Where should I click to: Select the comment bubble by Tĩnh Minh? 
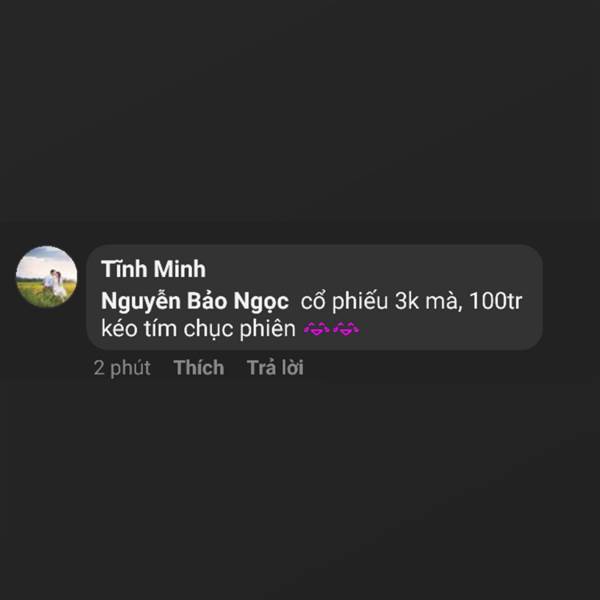[x=315, y=297]
